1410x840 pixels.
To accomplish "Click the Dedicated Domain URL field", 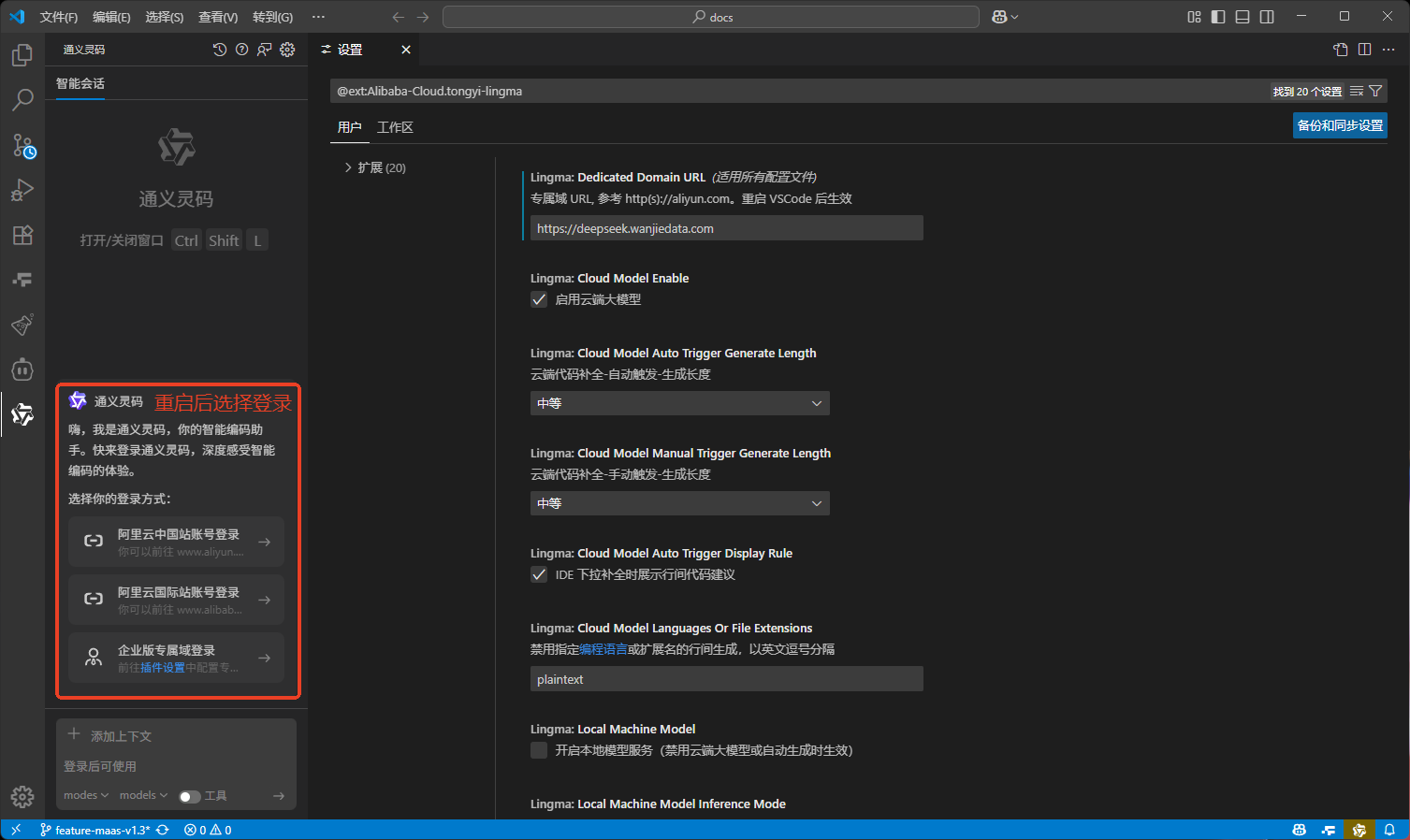I will (x=727, y=228).
